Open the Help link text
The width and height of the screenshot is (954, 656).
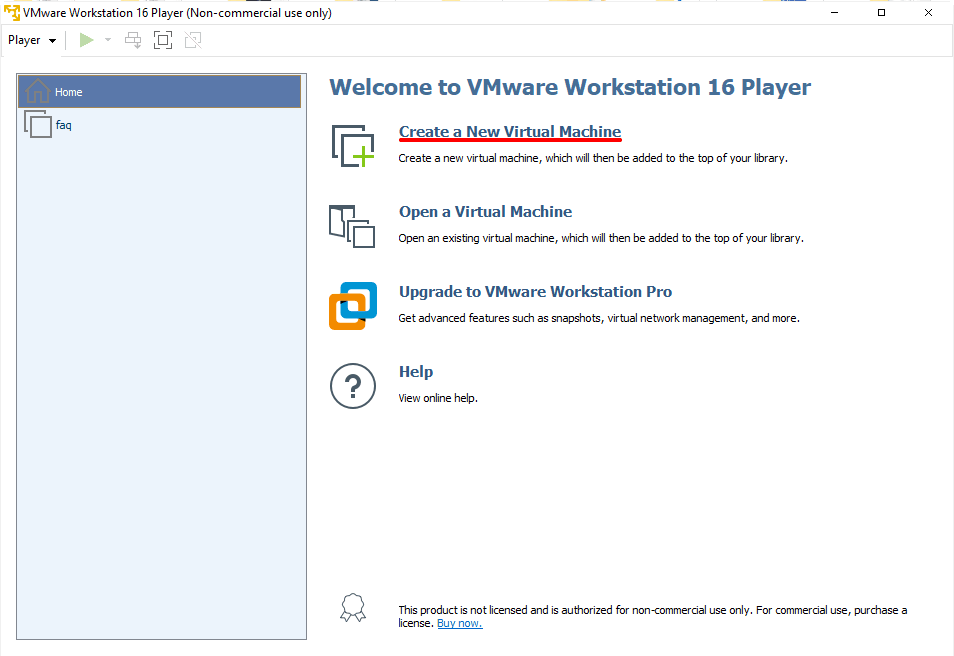coord(416,372)
